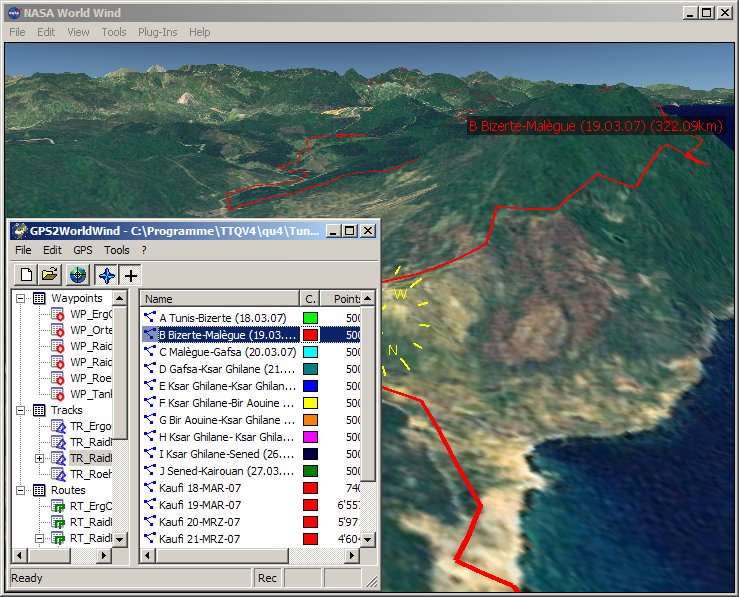Click the waypoint icon beside WP_Roe

point(57,378)
